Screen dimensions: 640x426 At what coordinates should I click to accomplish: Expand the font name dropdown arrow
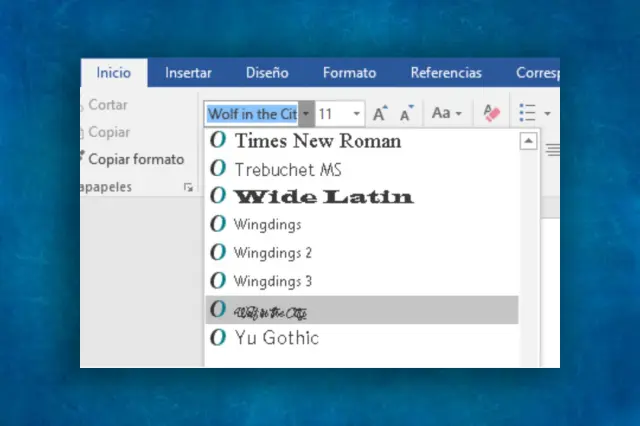[306, 114]
